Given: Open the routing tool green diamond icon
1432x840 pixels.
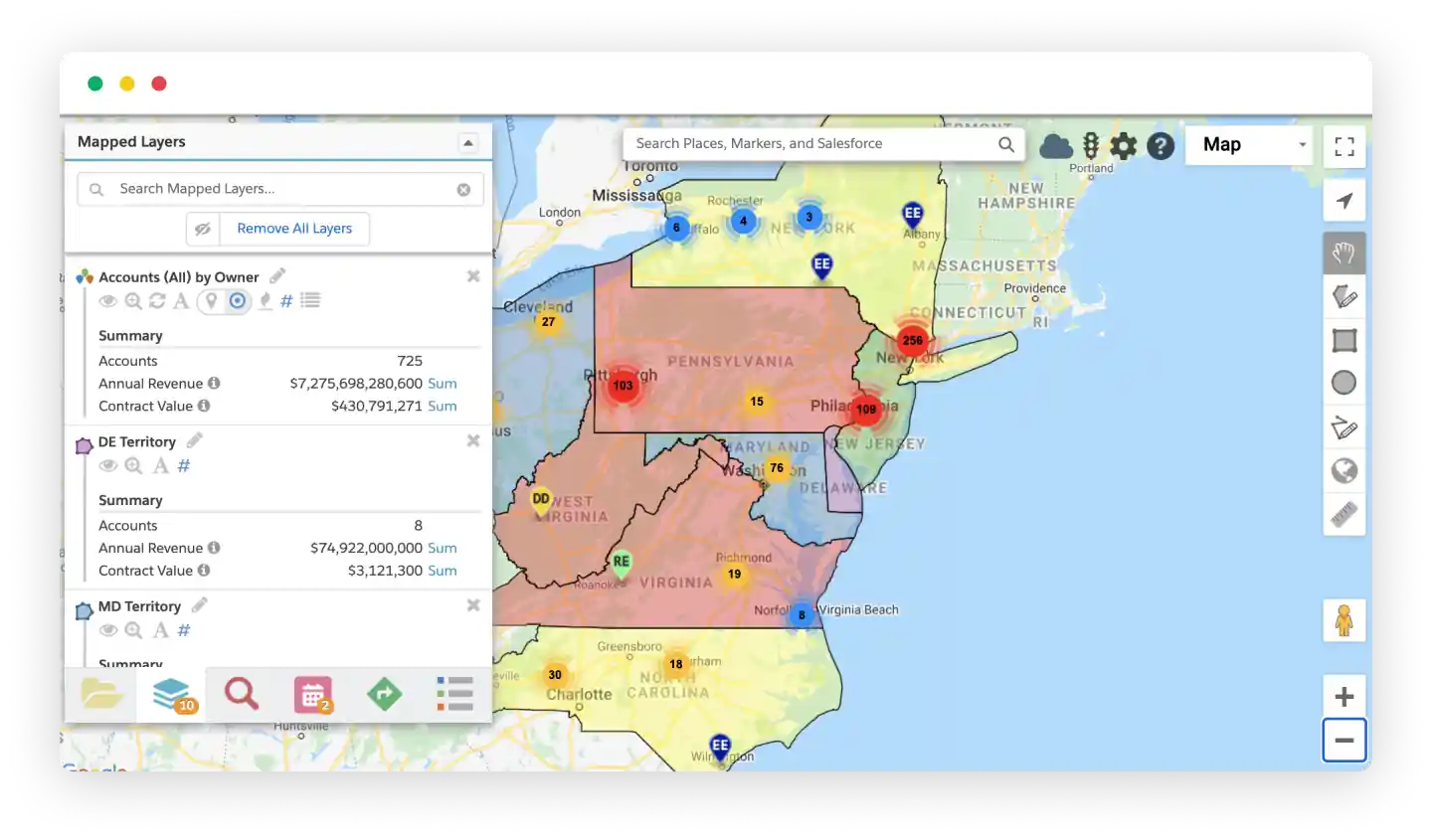Looking at the screenshot, I should point(384,693).
